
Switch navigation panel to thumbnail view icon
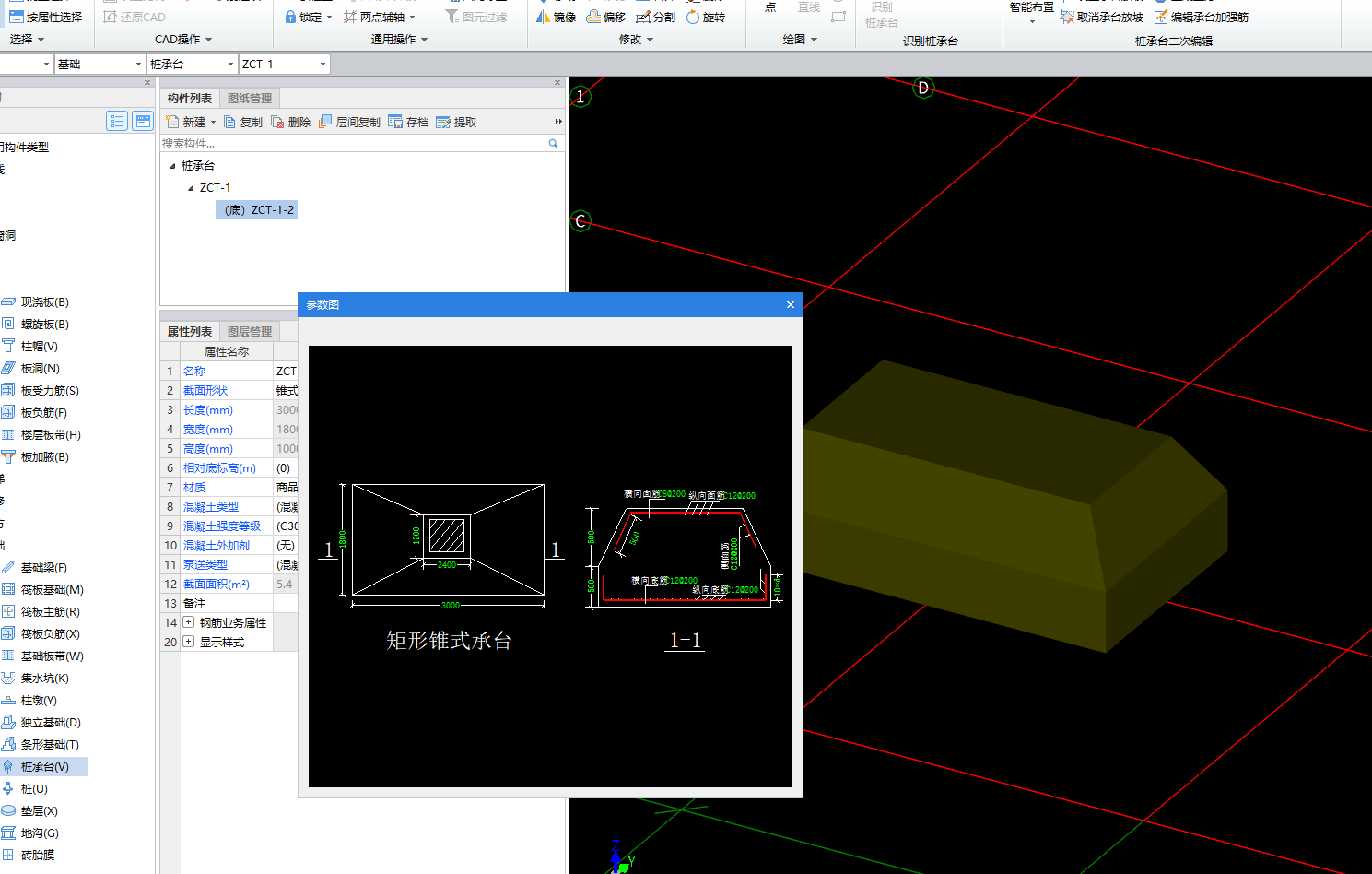click(x=143, y=121)
